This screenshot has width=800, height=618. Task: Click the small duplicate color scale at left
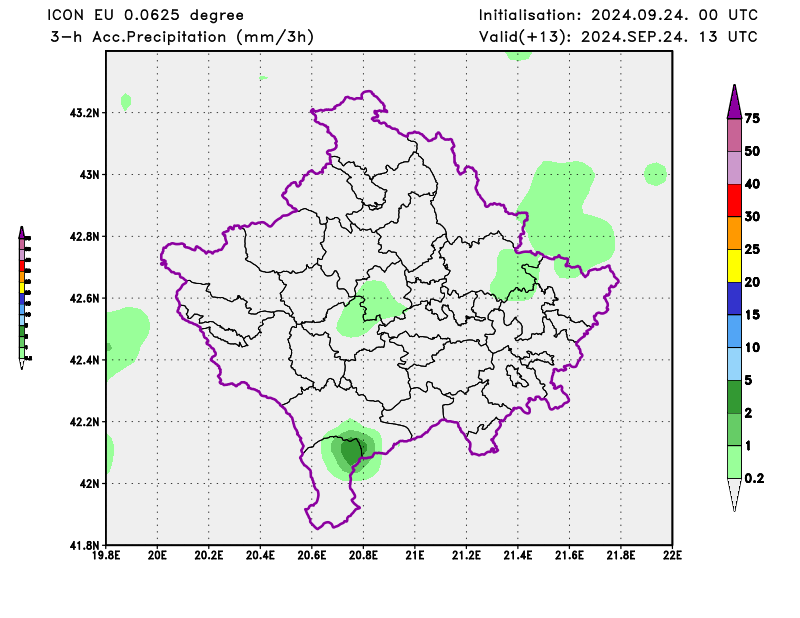[x=23, y=298]
